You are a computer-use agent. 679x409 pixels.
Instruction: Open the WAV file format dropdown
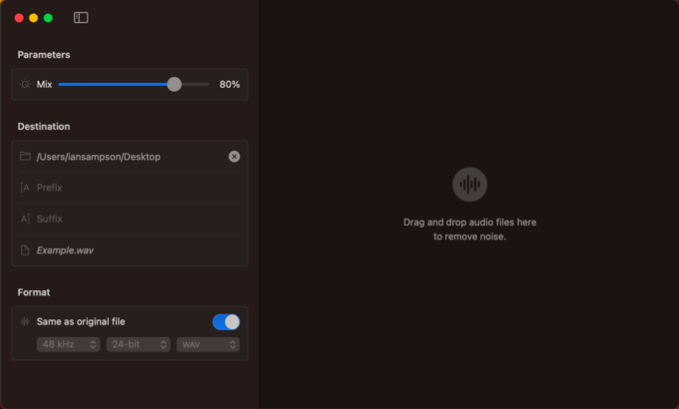click(x=208, y=345)
